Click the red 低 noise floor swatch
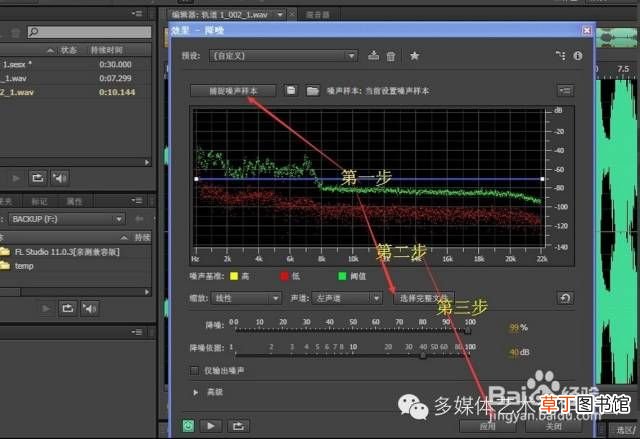This screenshot has height=439, width=640. click(x=284, y=276)
